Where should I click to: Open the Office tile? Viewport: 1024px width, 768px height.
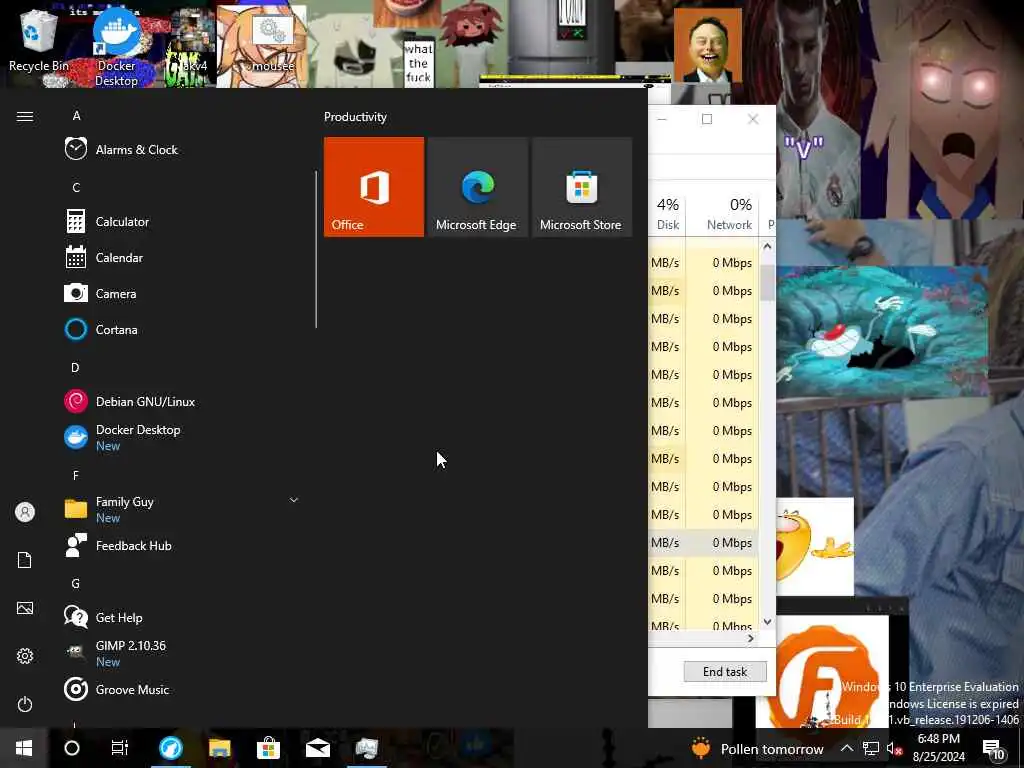[374, 187]
